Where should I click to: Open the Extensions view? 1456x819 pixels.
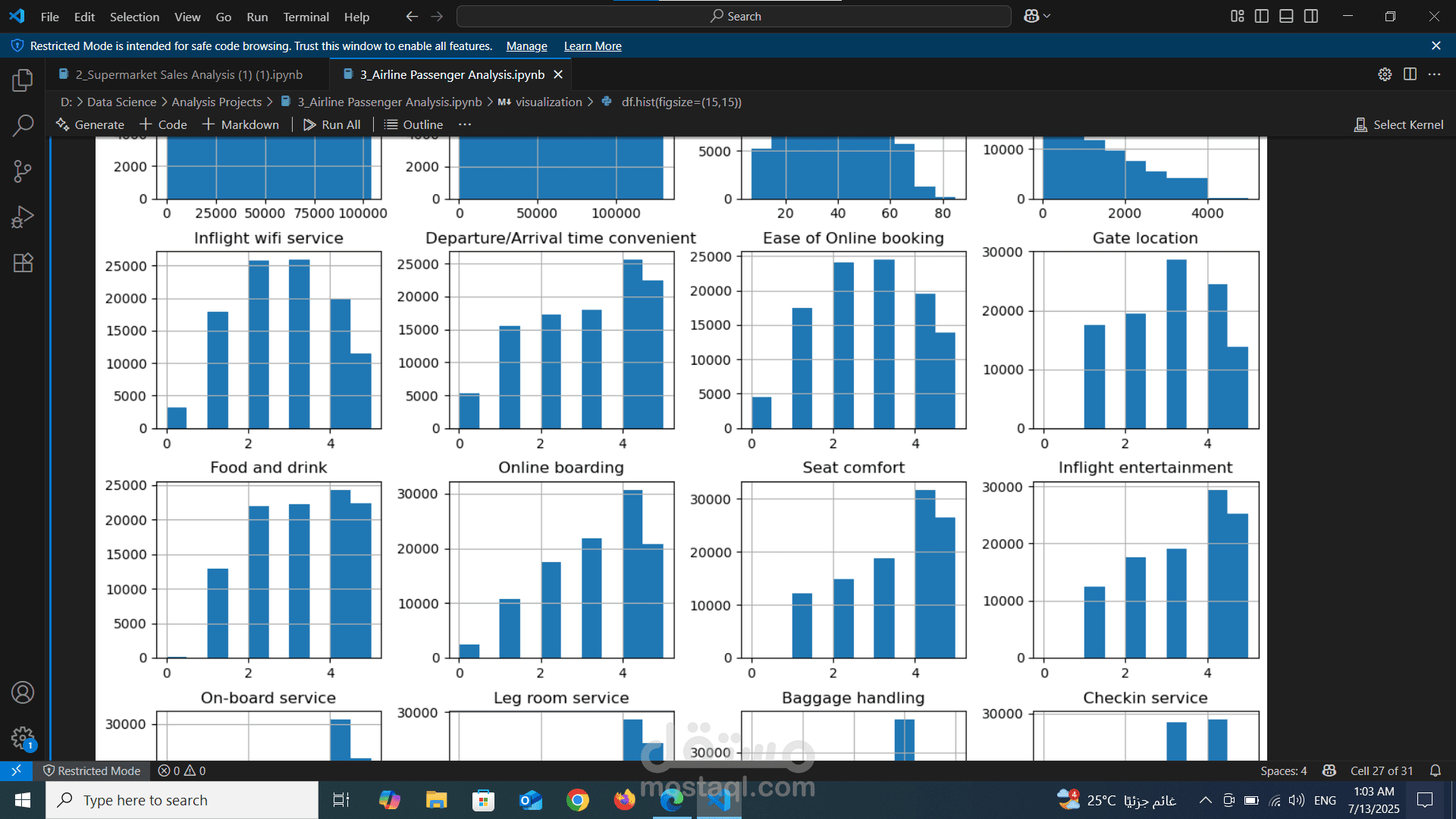pyautogui.click(x=23, y=262)
